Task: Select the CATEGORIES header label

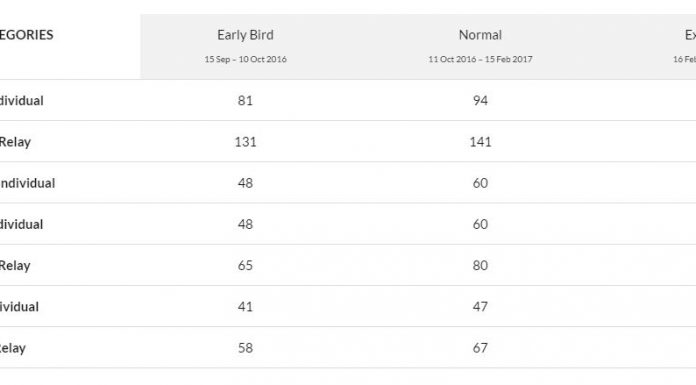Action: point(26,35)
